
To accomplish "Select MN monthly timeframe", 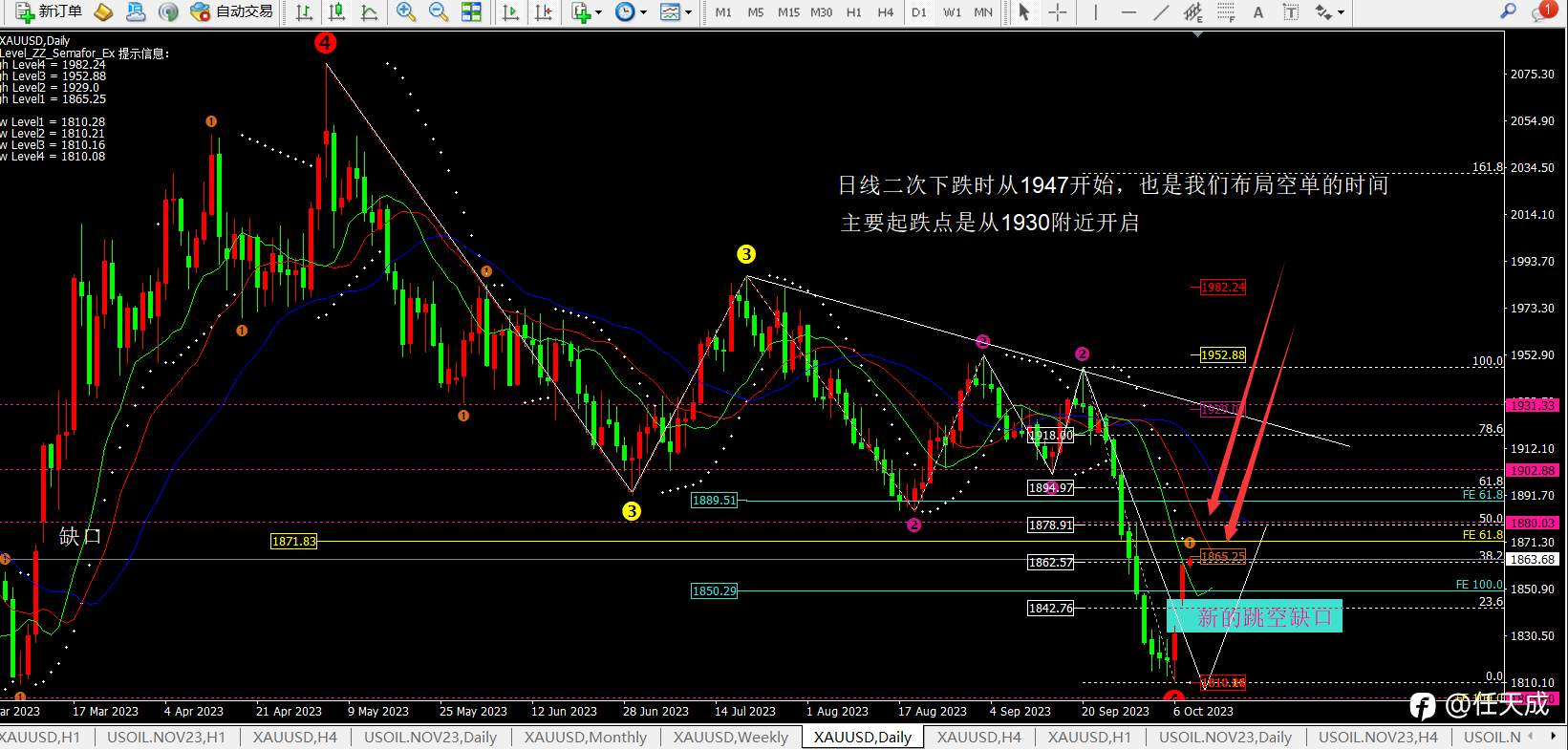I will click(x=983, y=12).
